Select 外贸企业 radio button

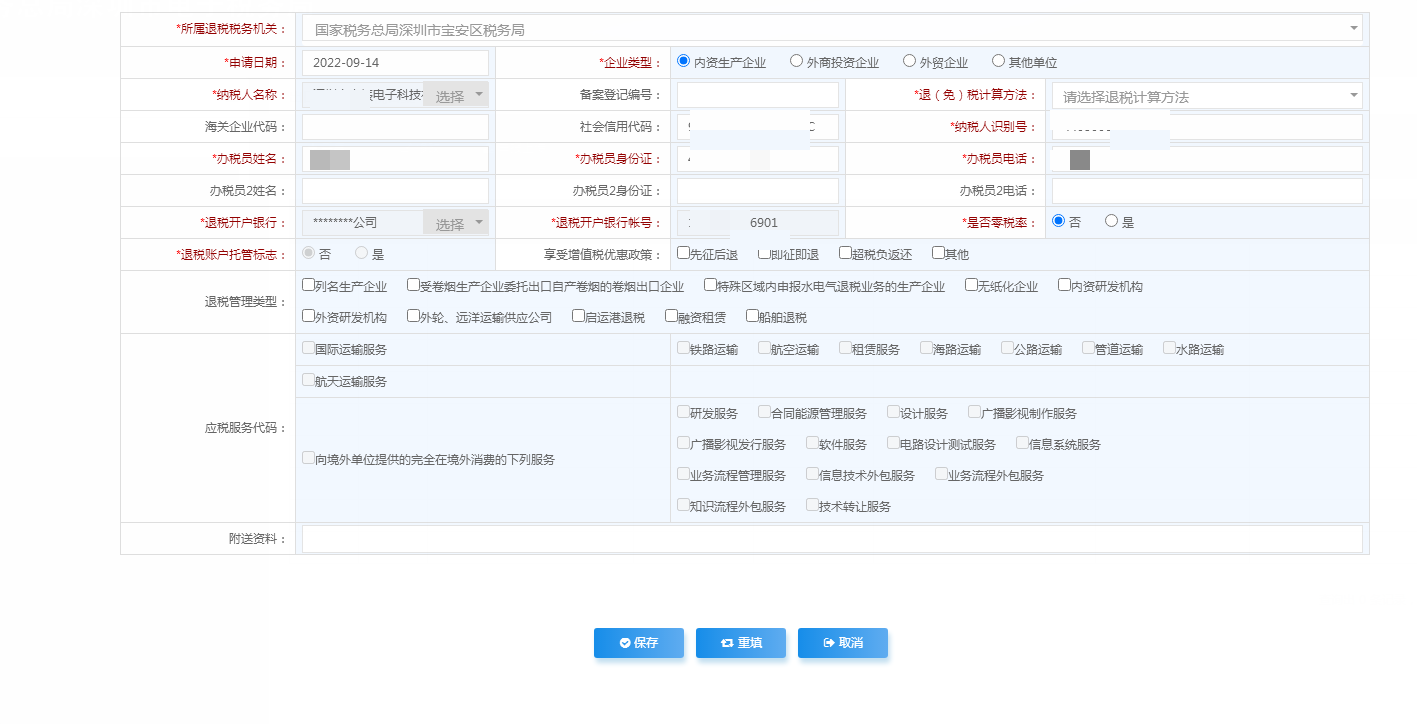coord(909,61)
